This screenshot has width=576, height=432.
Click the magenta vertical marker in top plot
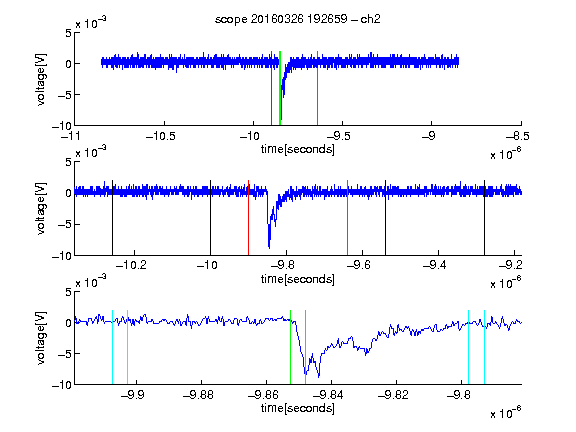tap(317, 88)
